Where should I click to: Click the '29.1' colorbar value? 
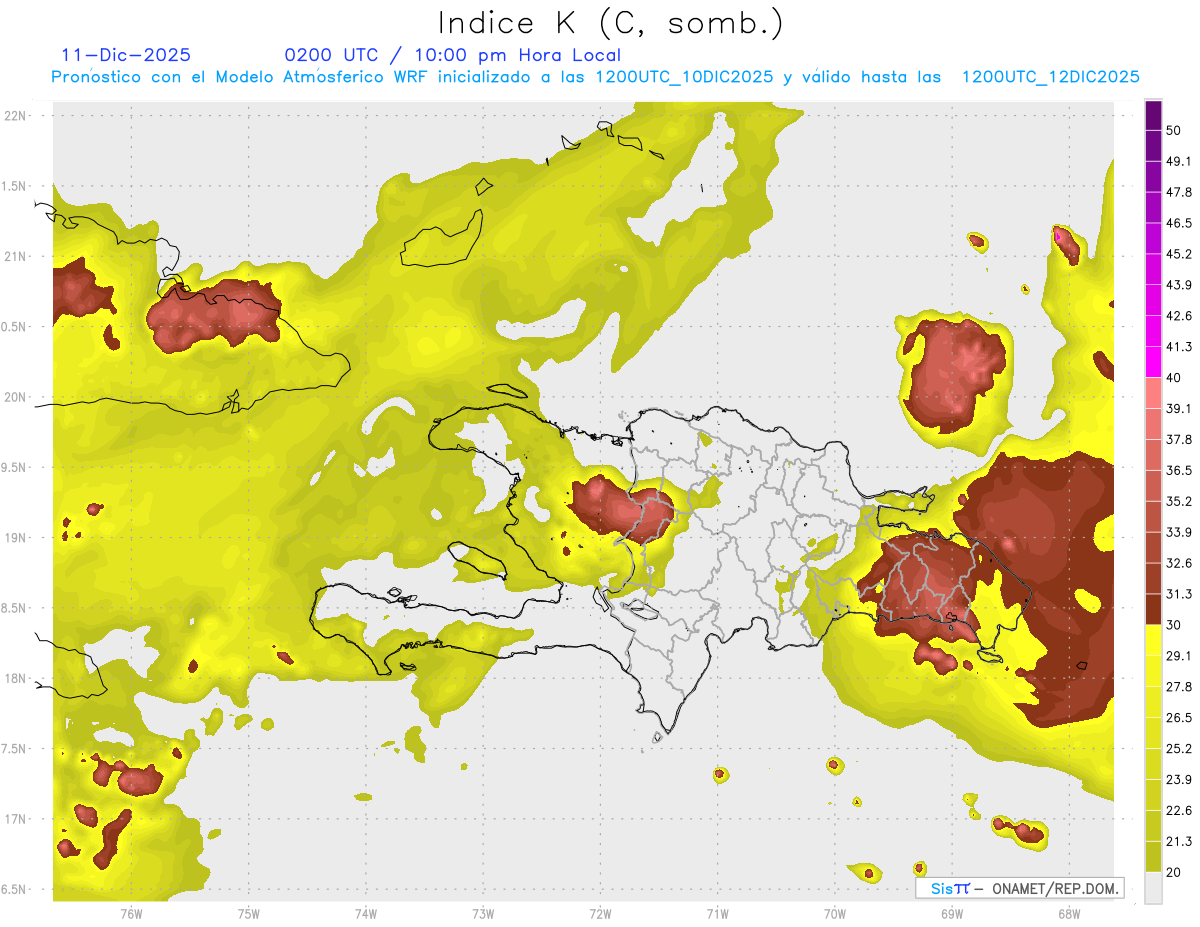pos(1179,656)
